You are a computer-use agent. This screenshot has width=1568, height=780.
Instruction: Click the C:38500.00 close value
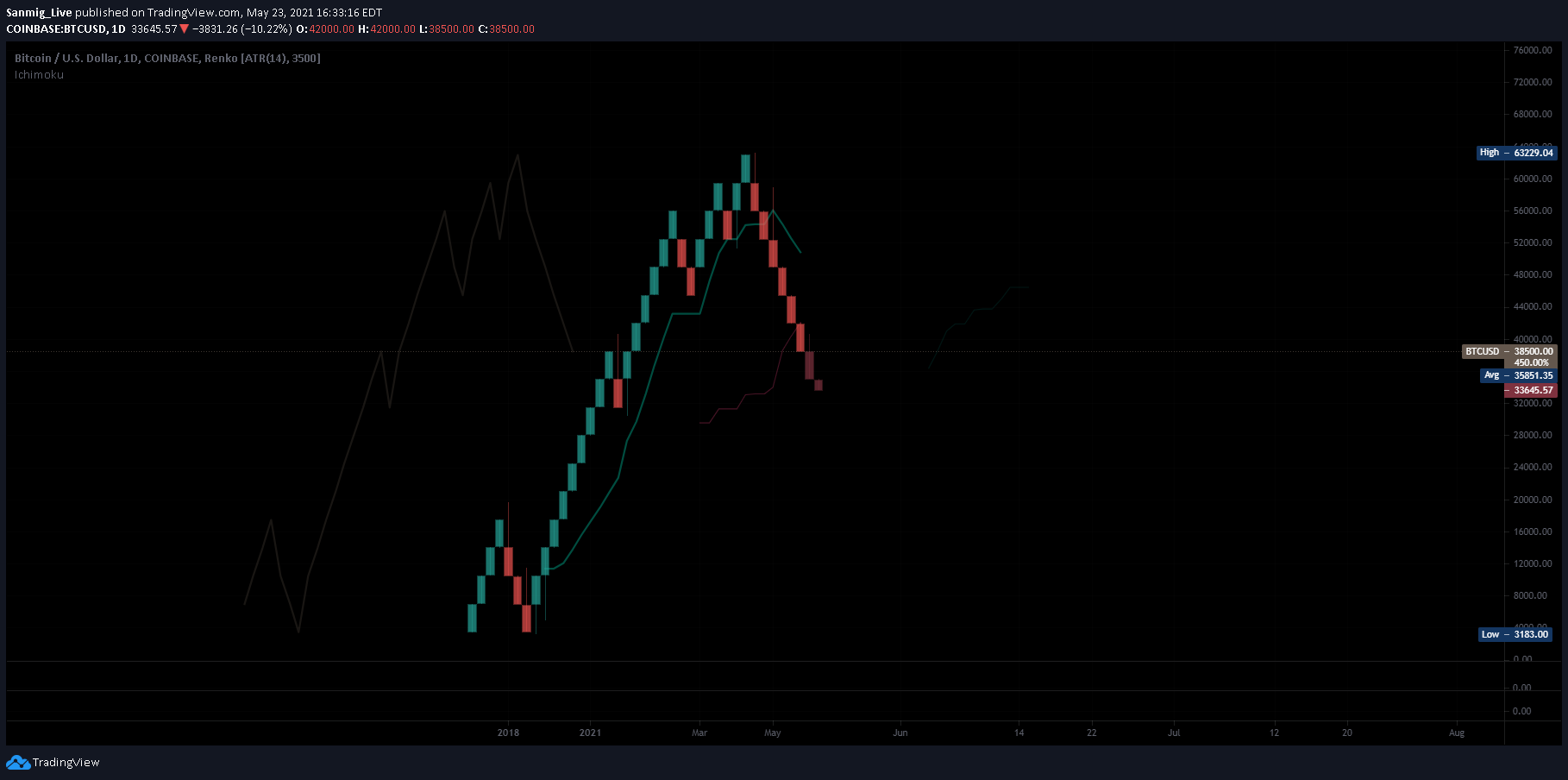coord(506,28)
